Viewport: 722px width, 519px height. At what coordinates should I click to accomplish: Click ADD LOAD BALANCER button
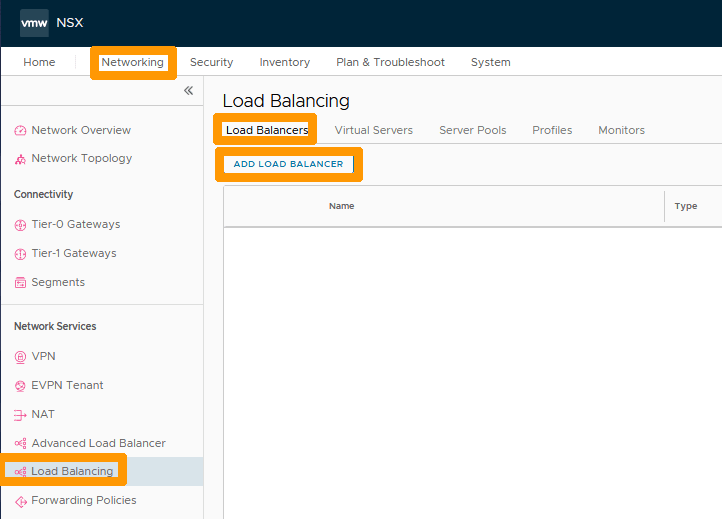point(288,164)
